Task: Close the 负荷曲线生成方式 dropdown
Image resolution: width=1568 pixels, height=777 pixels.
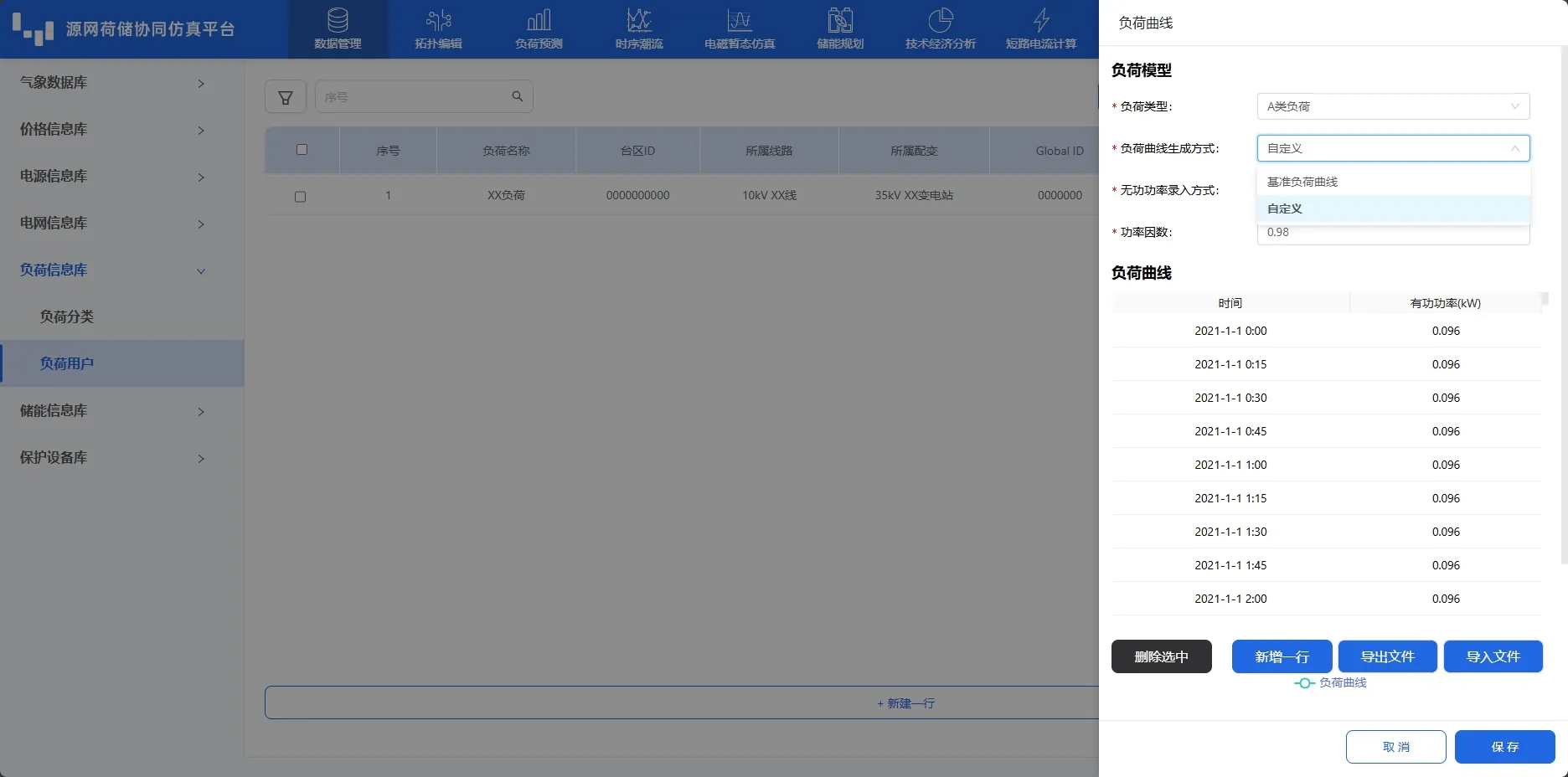Action: tap(1393, 148)
